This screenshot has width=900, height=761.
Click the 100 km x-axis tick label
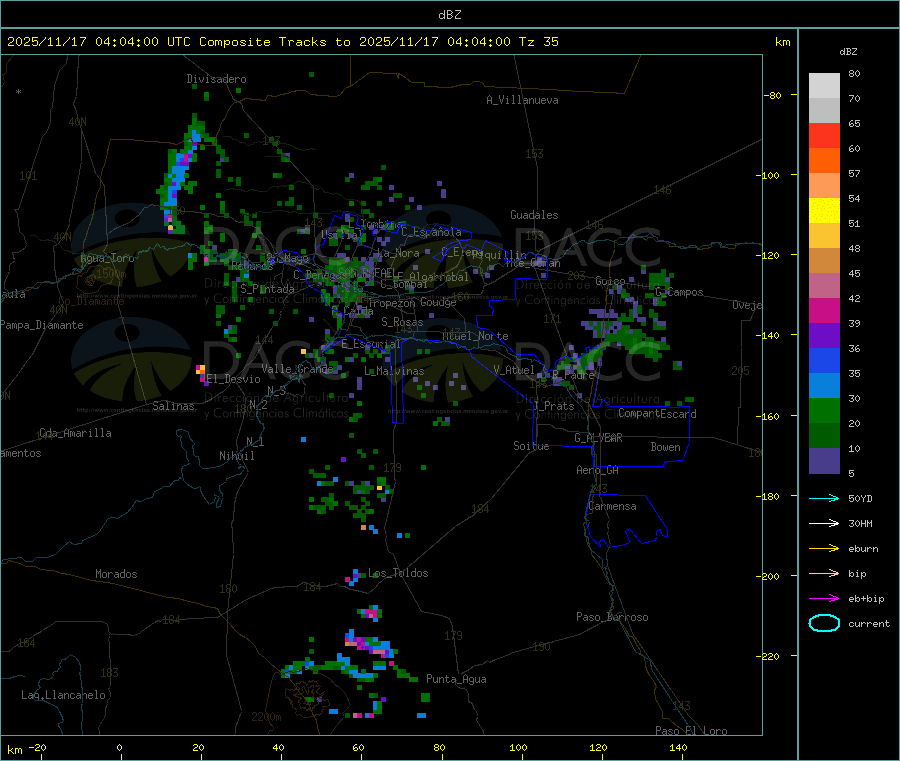518,747
